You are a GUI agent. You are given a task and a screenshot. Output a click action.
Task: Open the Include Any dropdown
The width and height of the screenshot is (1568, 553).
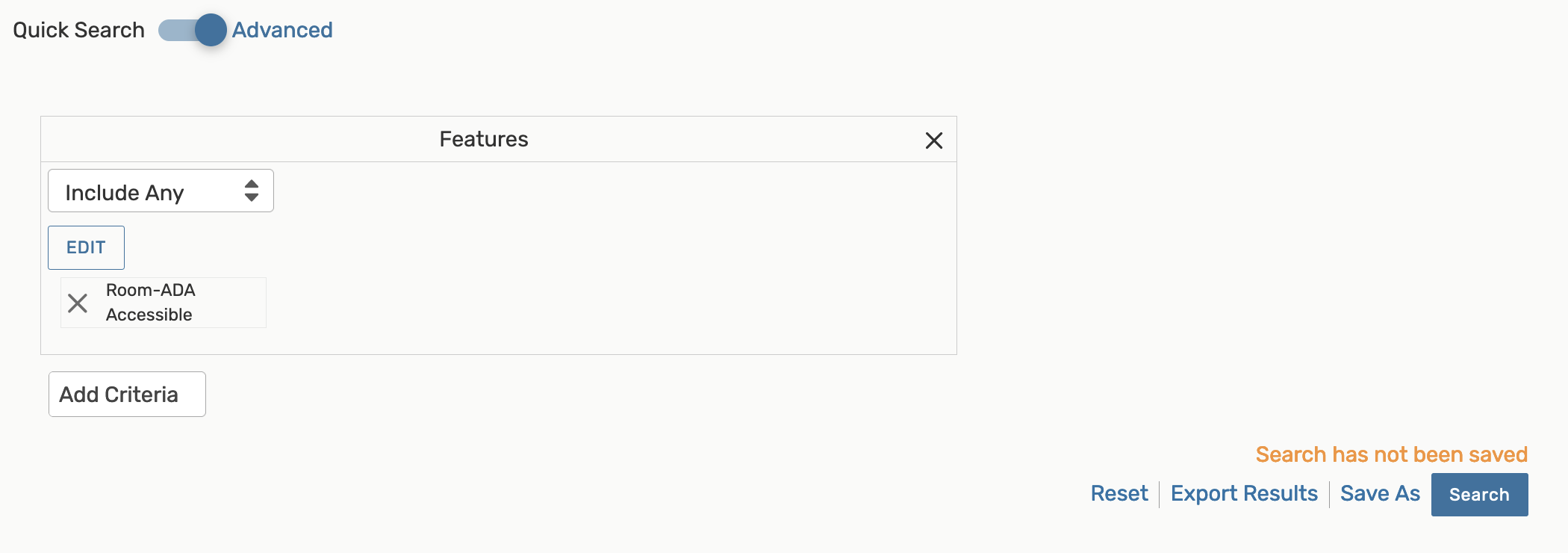coord(161,191)
